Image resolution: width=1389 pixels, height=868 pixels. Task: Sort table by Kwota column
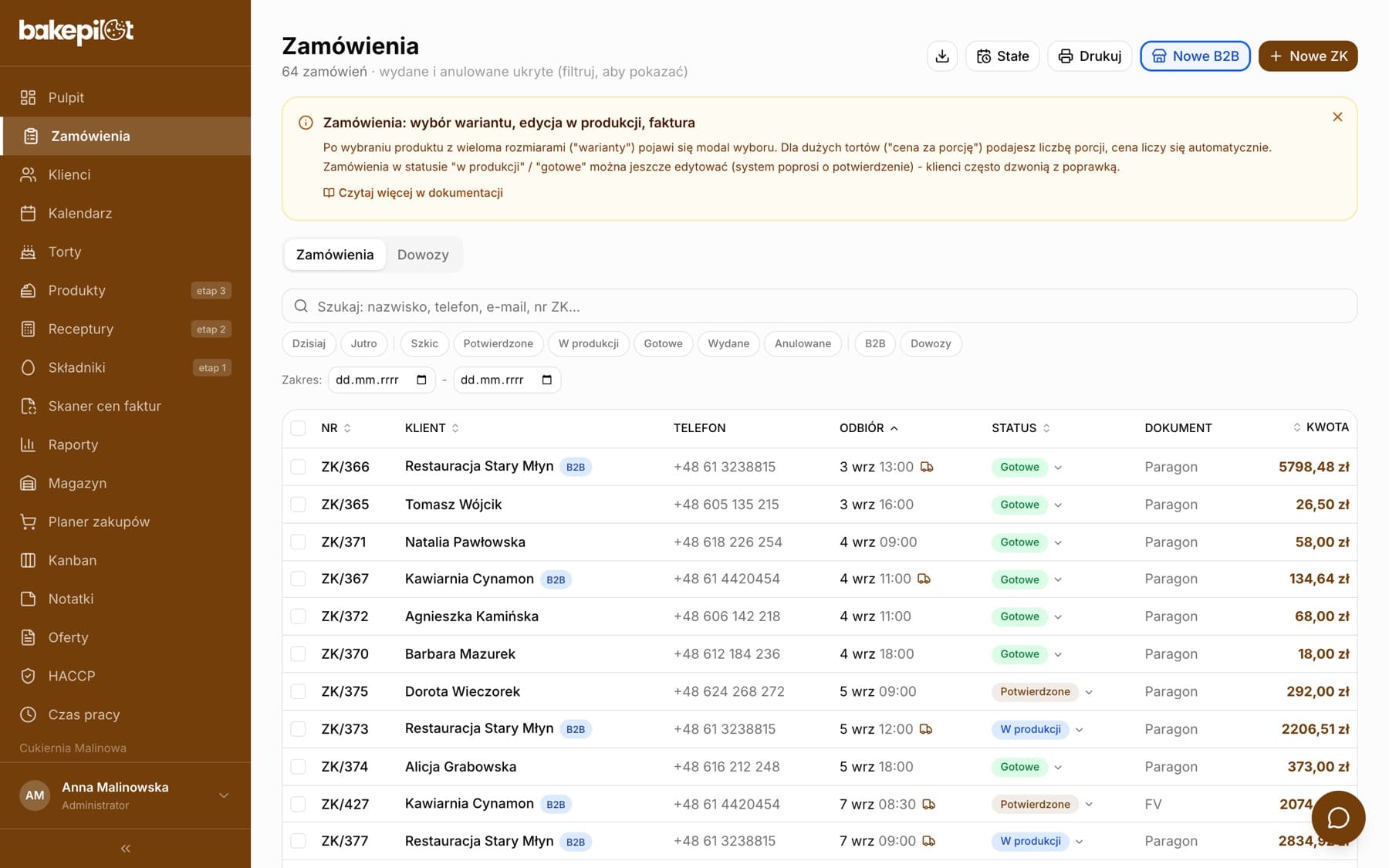click(x=1321, y=427)
